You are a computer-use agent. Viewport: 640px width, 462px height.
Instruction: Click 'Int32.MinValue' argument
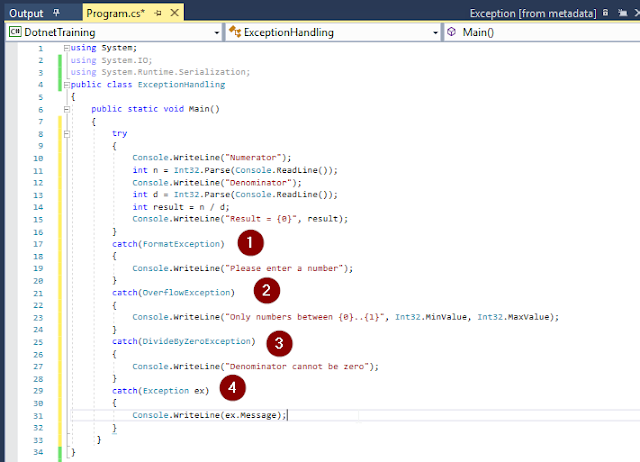[x=431, y=317]
